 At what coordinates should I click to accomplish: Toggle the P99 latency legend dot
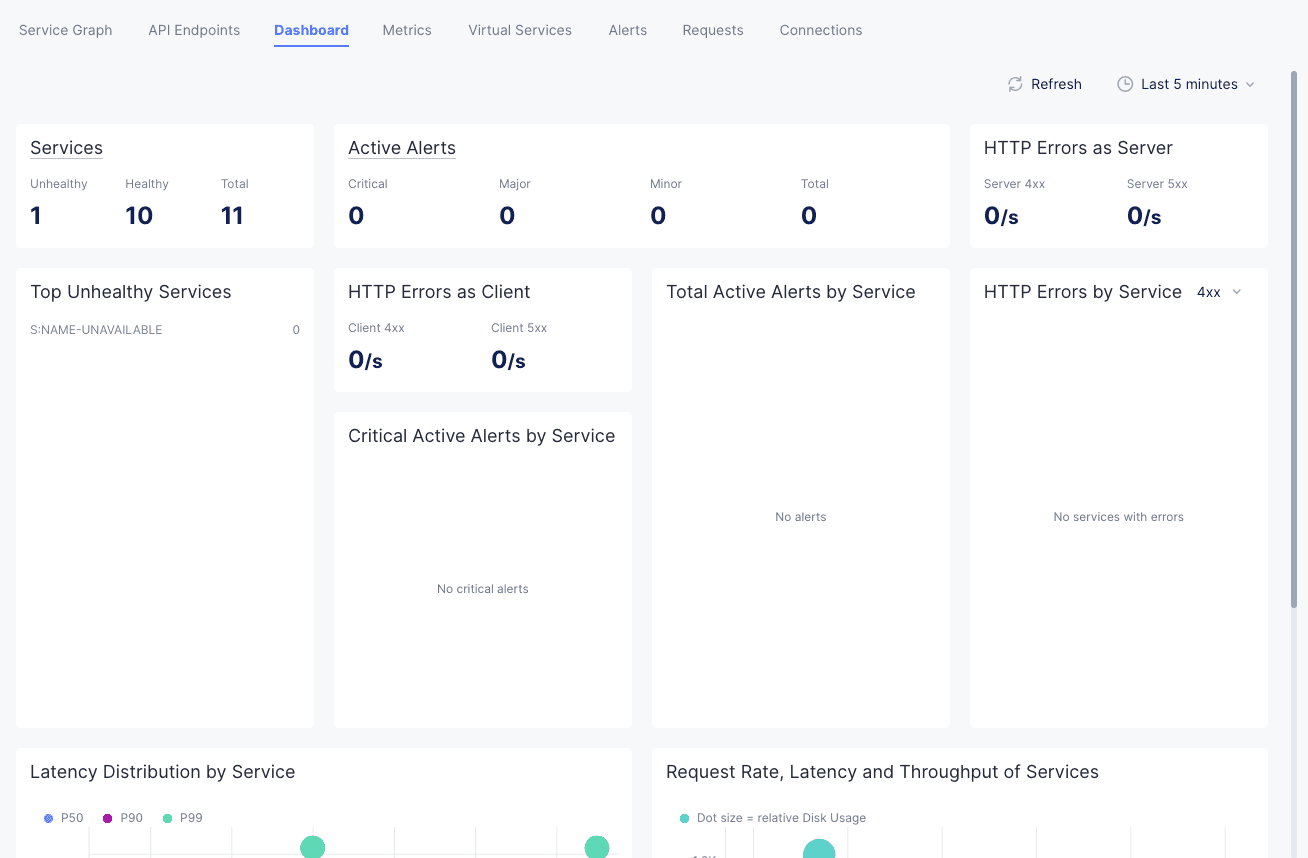[x=167, y=818]
